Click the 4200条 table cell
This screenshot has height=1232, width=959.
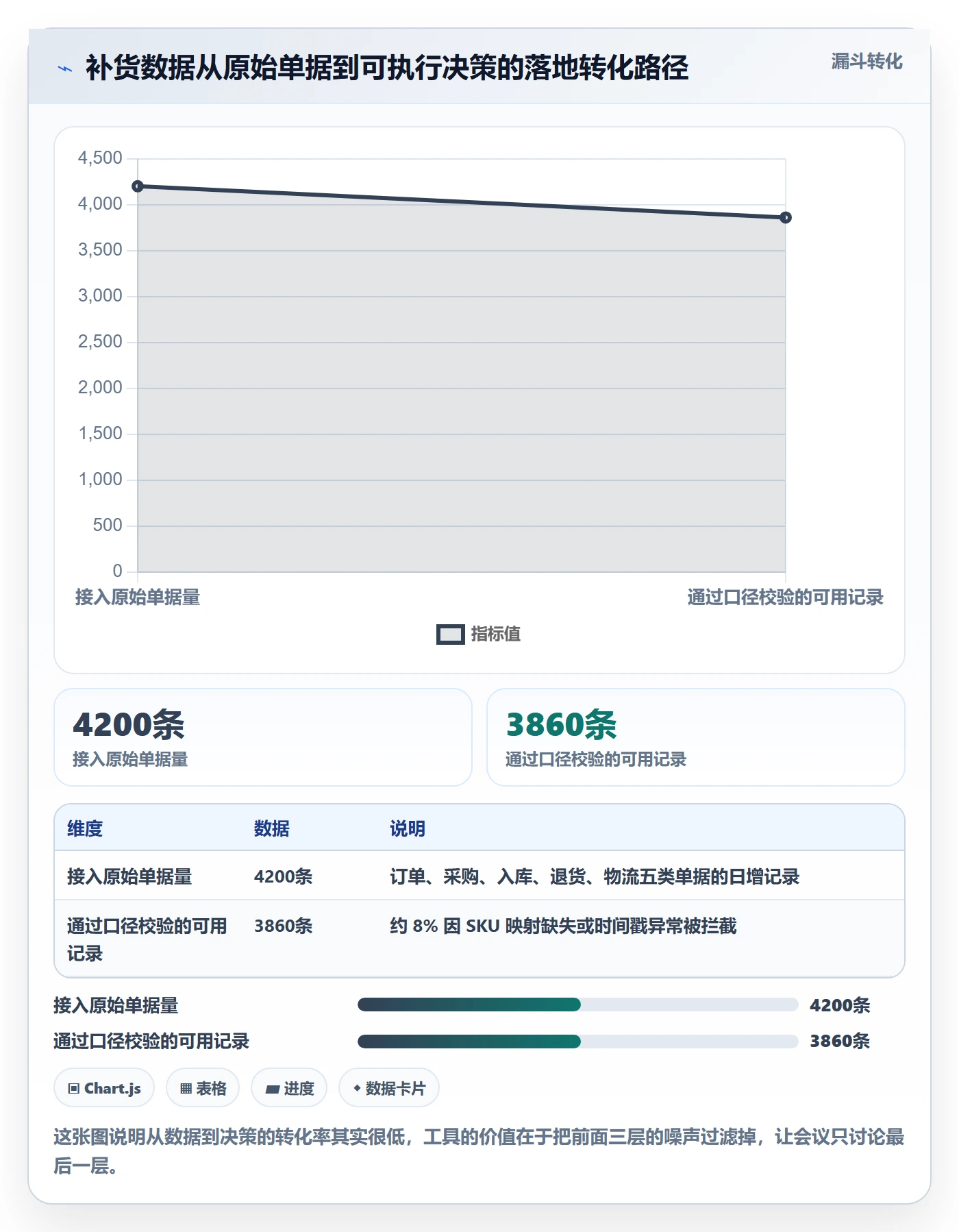click(x=284, y=876)
